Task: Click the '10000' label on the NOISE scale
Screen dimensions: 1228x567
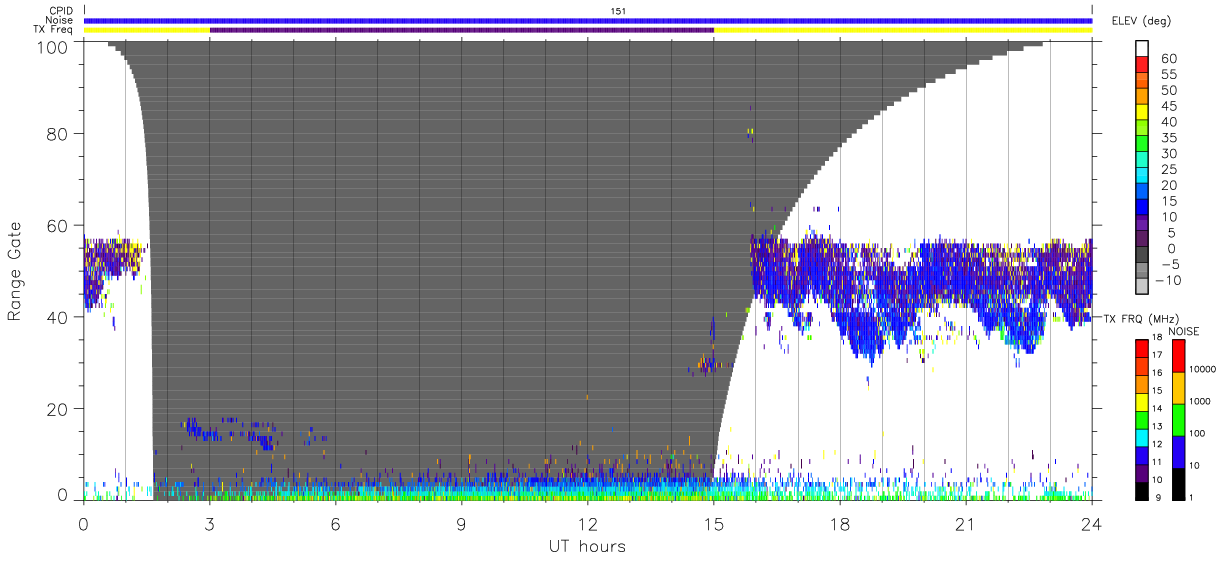Action: [1204, 370]
